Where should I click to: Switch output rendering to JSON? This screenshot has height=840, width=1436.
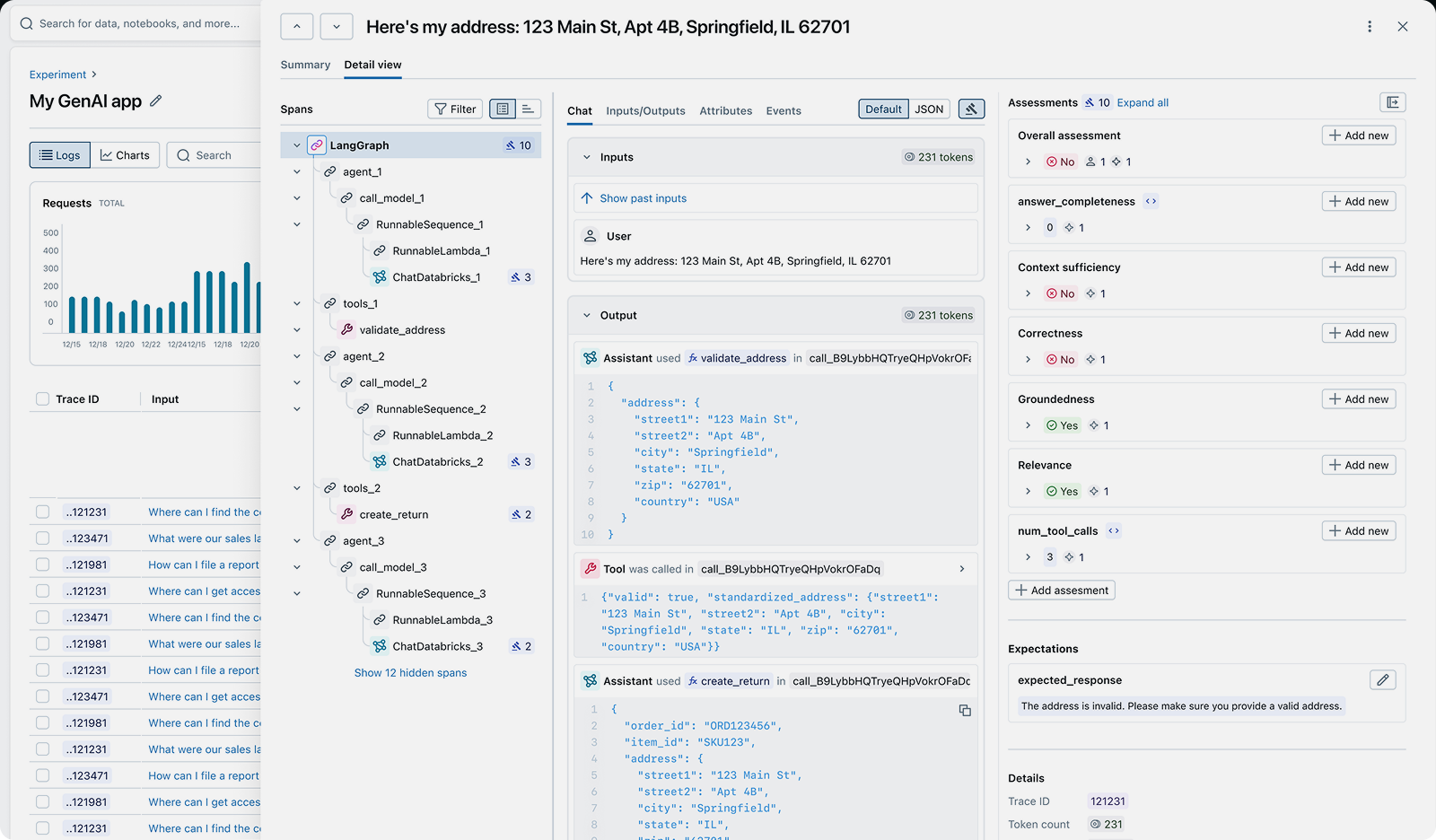click(x=929, y=109)
